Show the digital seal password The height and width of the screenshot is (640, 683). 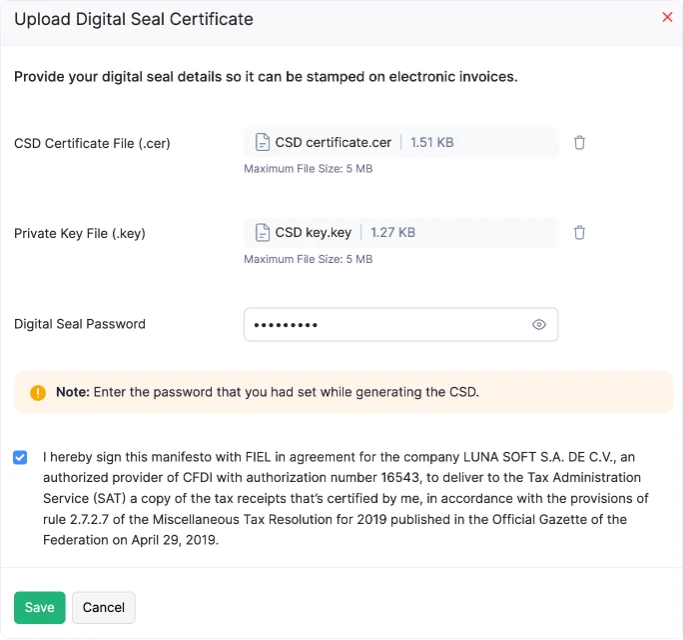(x=539, y=325)
